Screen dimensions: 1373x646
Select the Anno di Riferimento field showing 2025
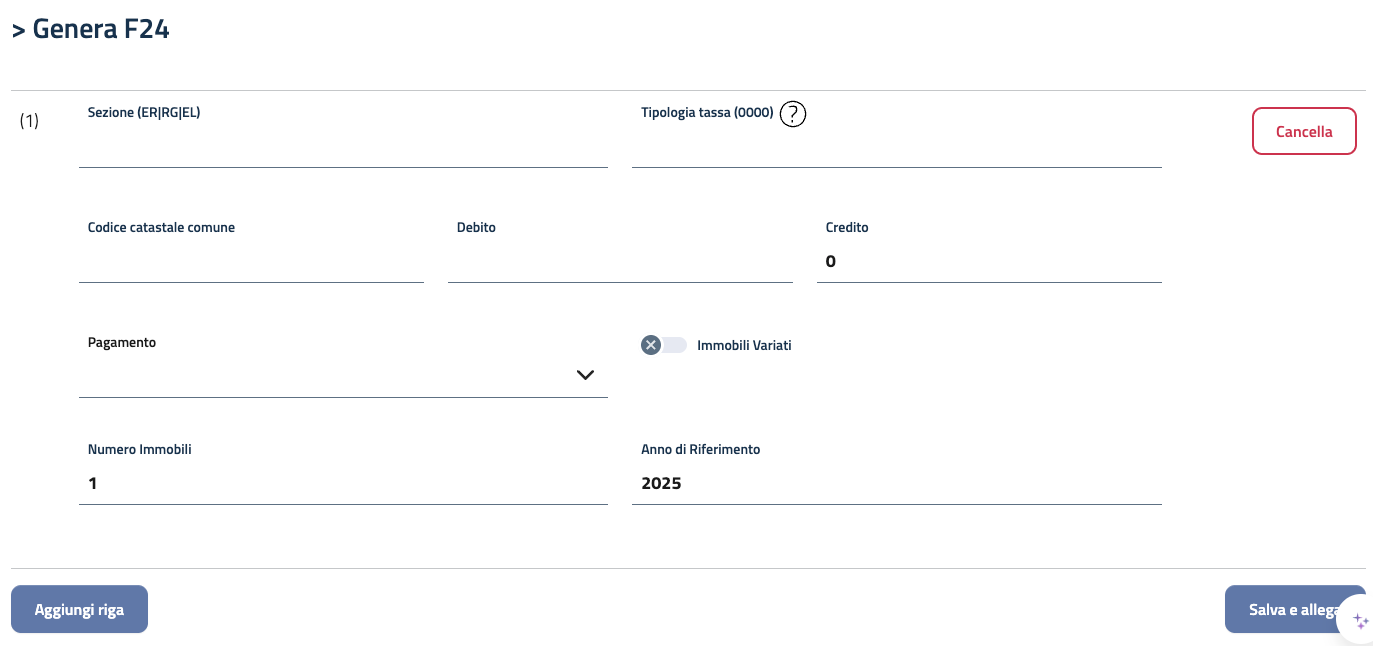[896, 484]
